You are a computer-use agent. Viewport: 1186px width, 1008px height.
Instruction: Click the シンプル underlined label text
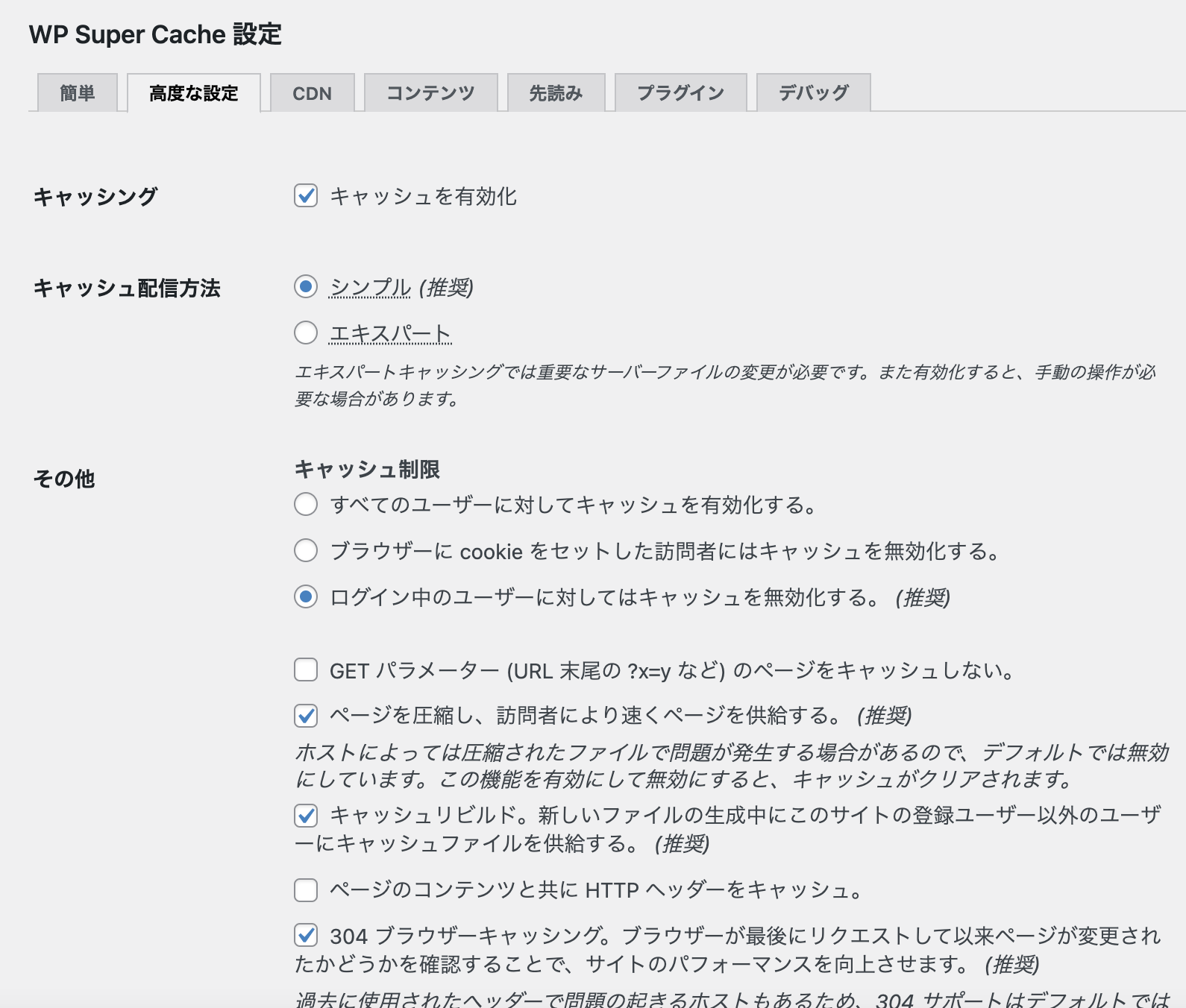coord(370,287)
